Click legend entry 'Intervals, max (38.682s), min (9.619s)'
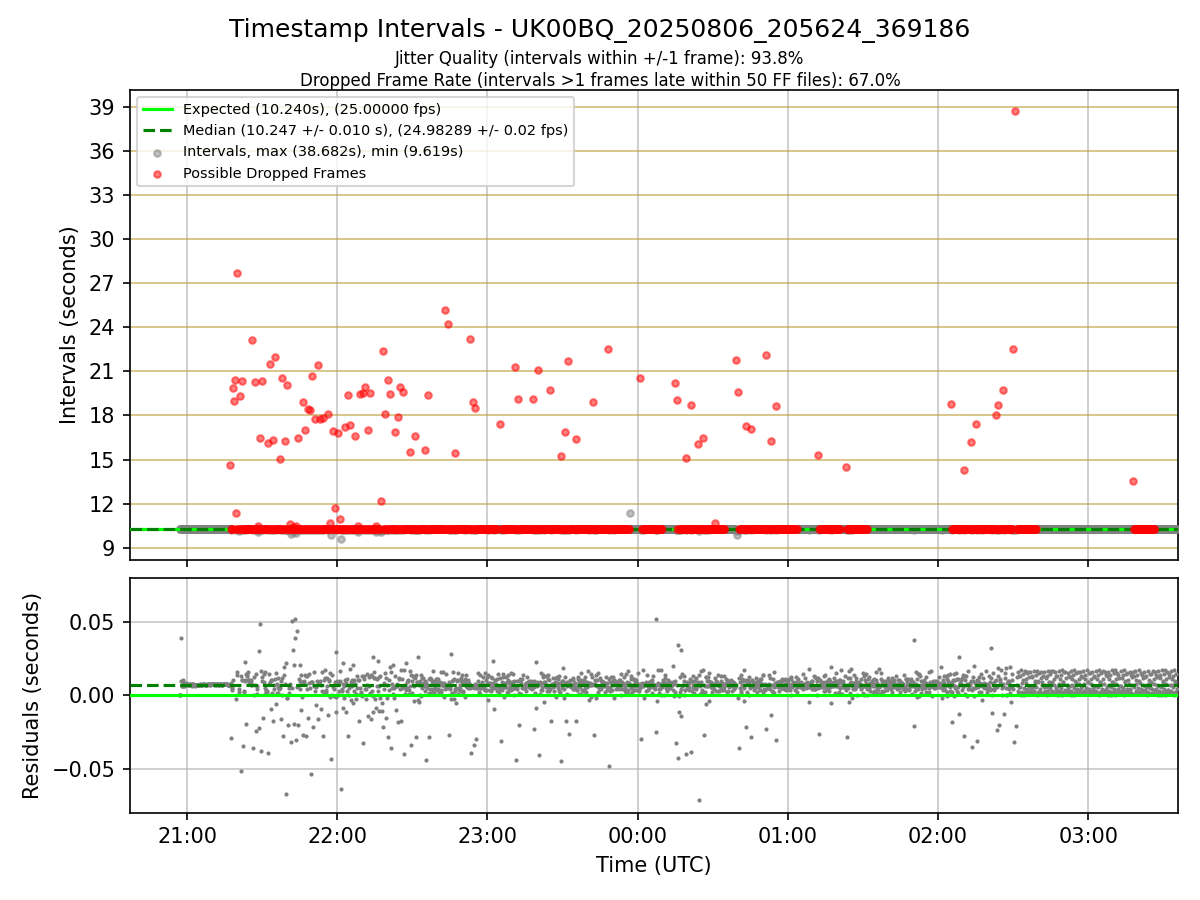This screenshot has height=900, width=1200. [323, 151]
